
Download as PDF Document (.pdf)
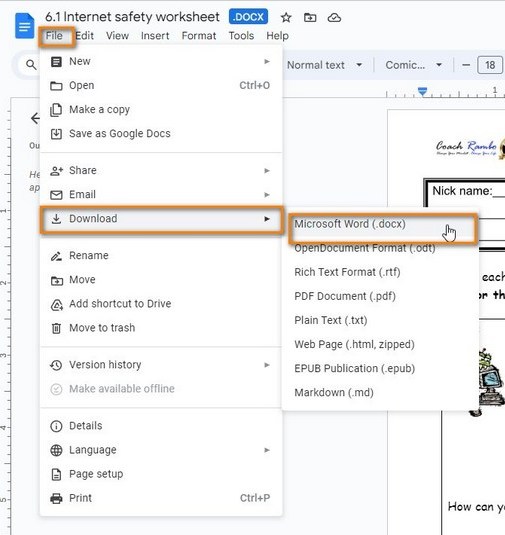[x=380, y=296]
